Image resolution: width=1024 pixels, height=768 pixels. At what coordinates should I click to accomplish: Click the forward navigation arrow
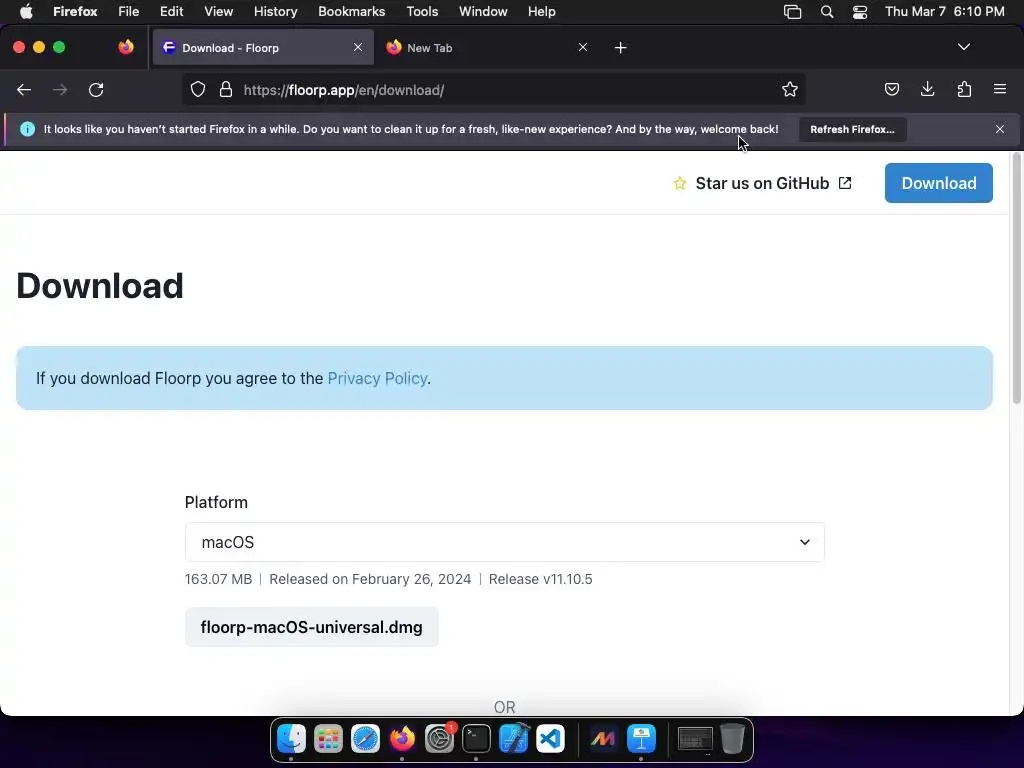(x=60, y=90)
